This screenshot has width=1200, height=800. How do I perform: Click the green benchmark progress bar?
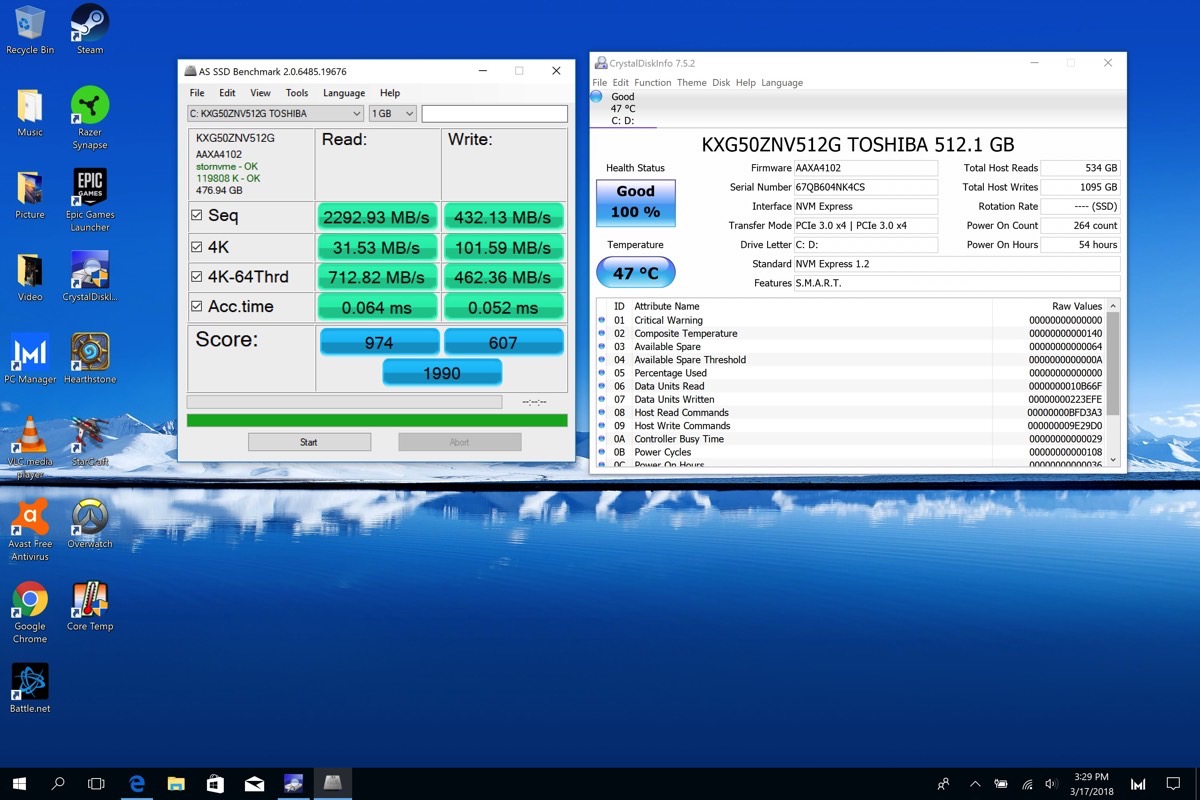pyautogui.click(x=377, y=421)
